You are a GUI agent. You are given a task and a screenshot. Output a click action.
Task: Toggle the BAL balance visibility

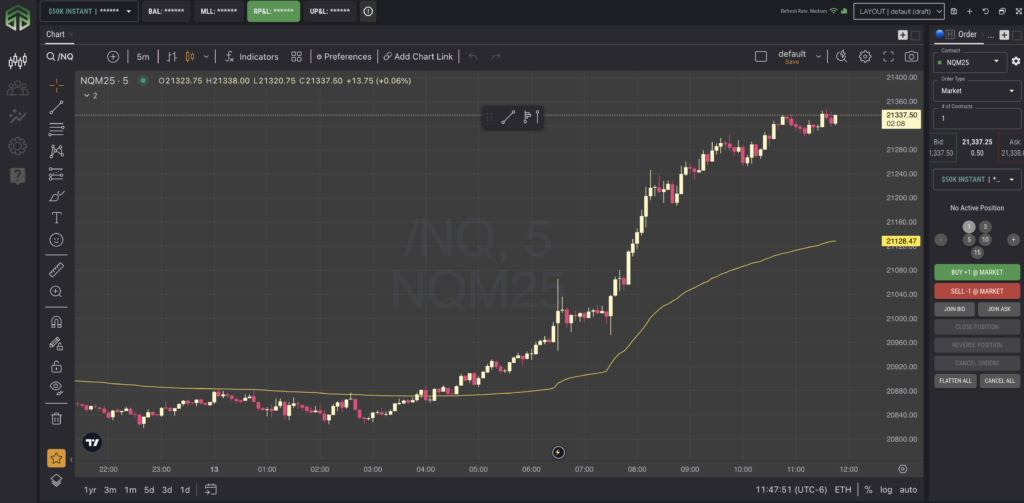coord(166,11)
